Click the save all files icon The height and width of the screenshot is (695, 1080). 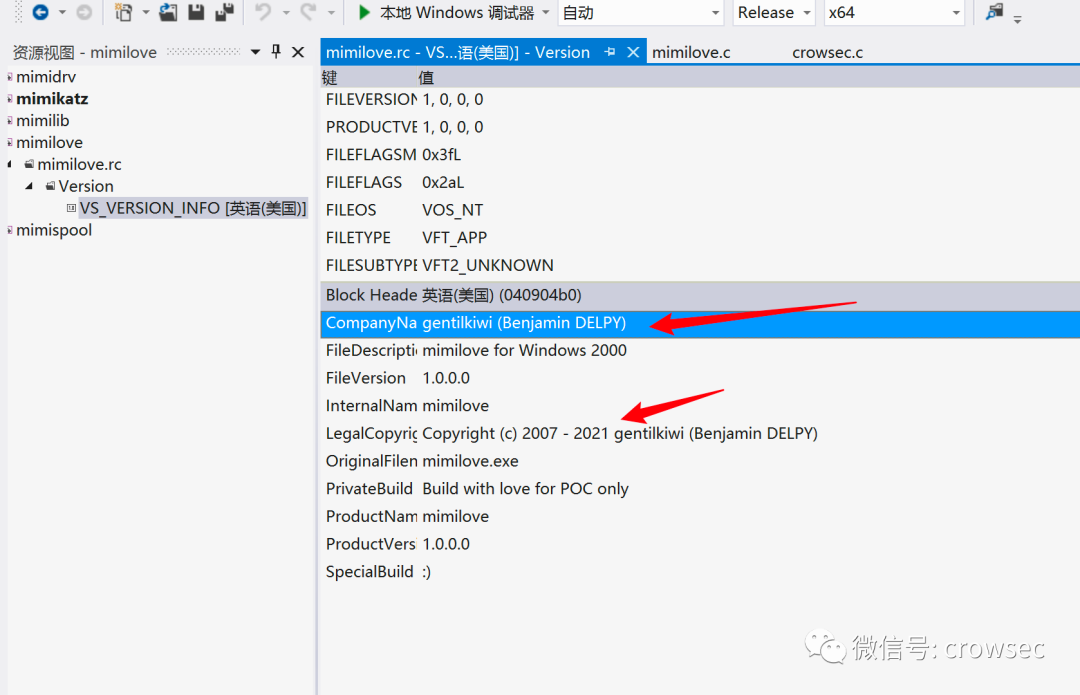[225, 12]
